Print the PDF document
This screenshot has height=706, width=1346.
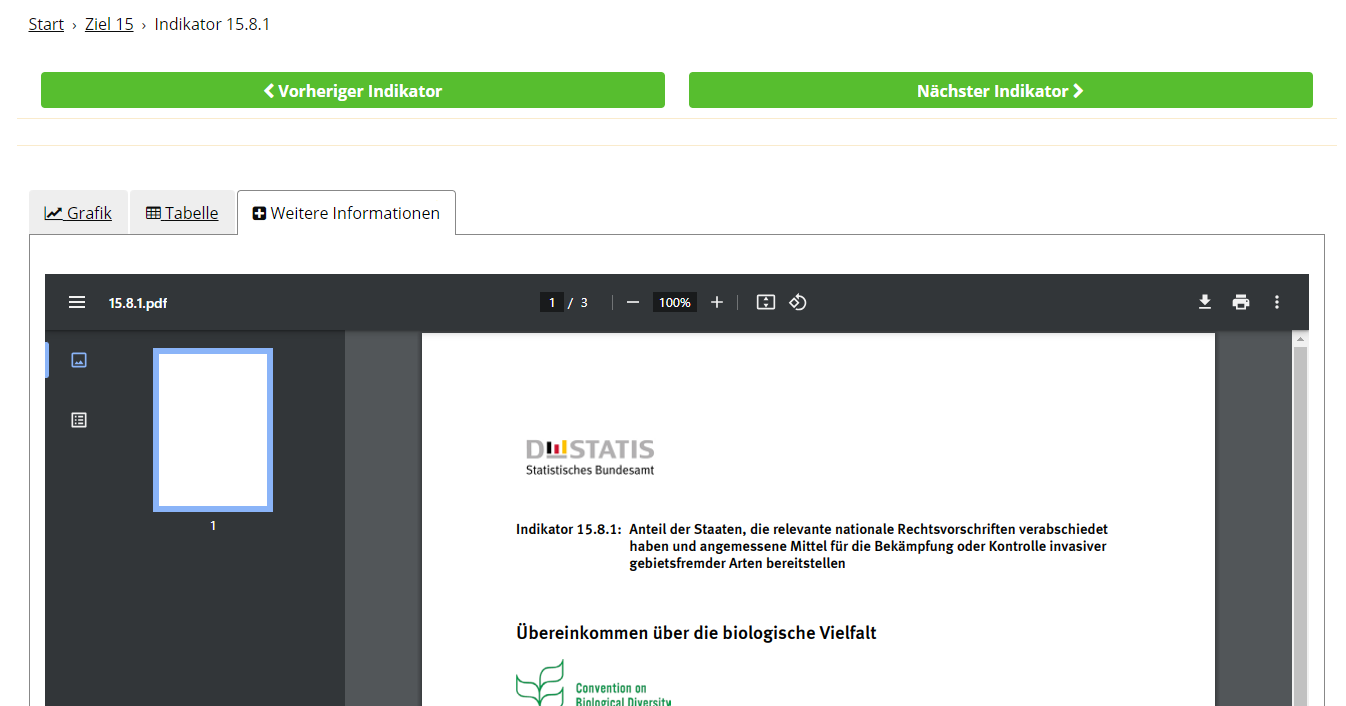[x=1241, y=302]
